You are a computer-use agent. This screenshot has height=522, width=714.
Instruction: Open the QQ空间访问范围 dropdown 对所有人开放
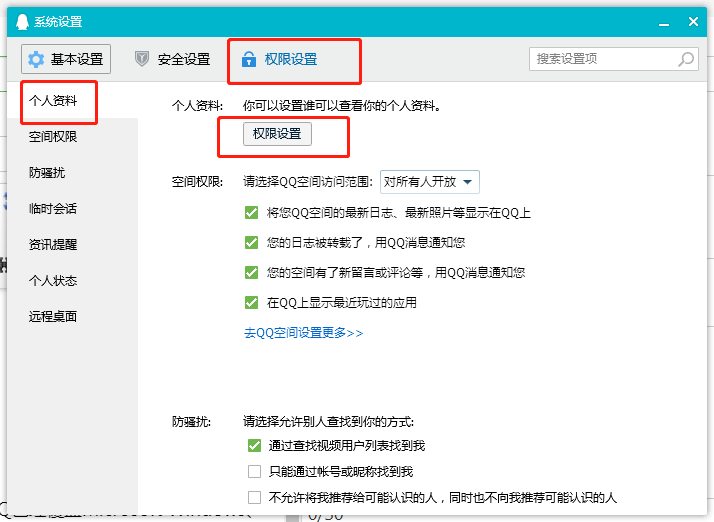point(429,182)
